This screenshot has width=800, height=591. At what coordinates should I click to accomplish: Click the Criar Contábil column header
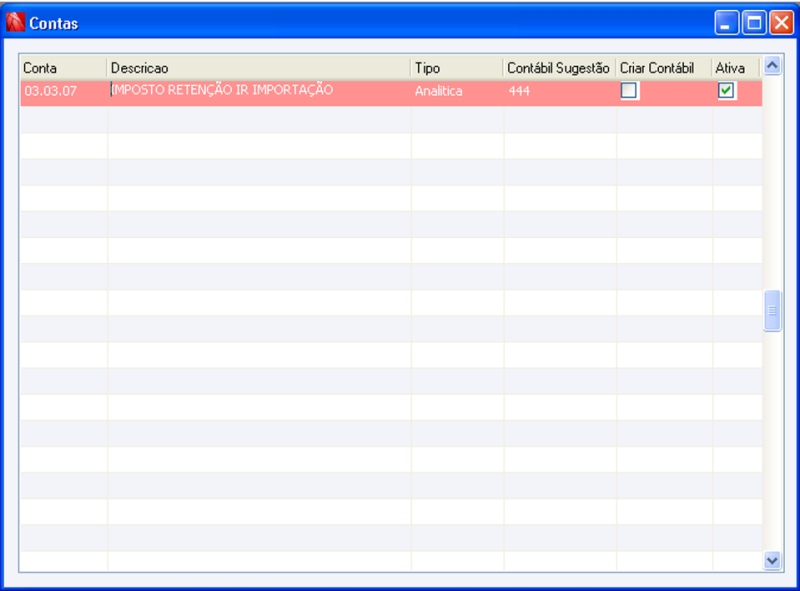point(660,68)
